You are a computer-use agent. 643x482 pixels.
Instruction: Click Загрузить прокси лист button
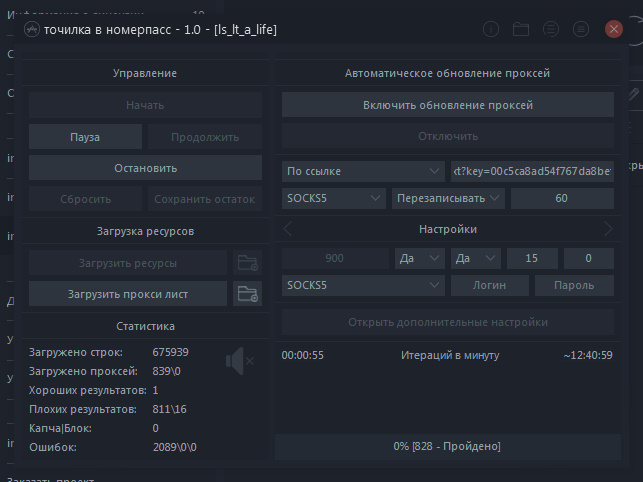pos(127,293)
